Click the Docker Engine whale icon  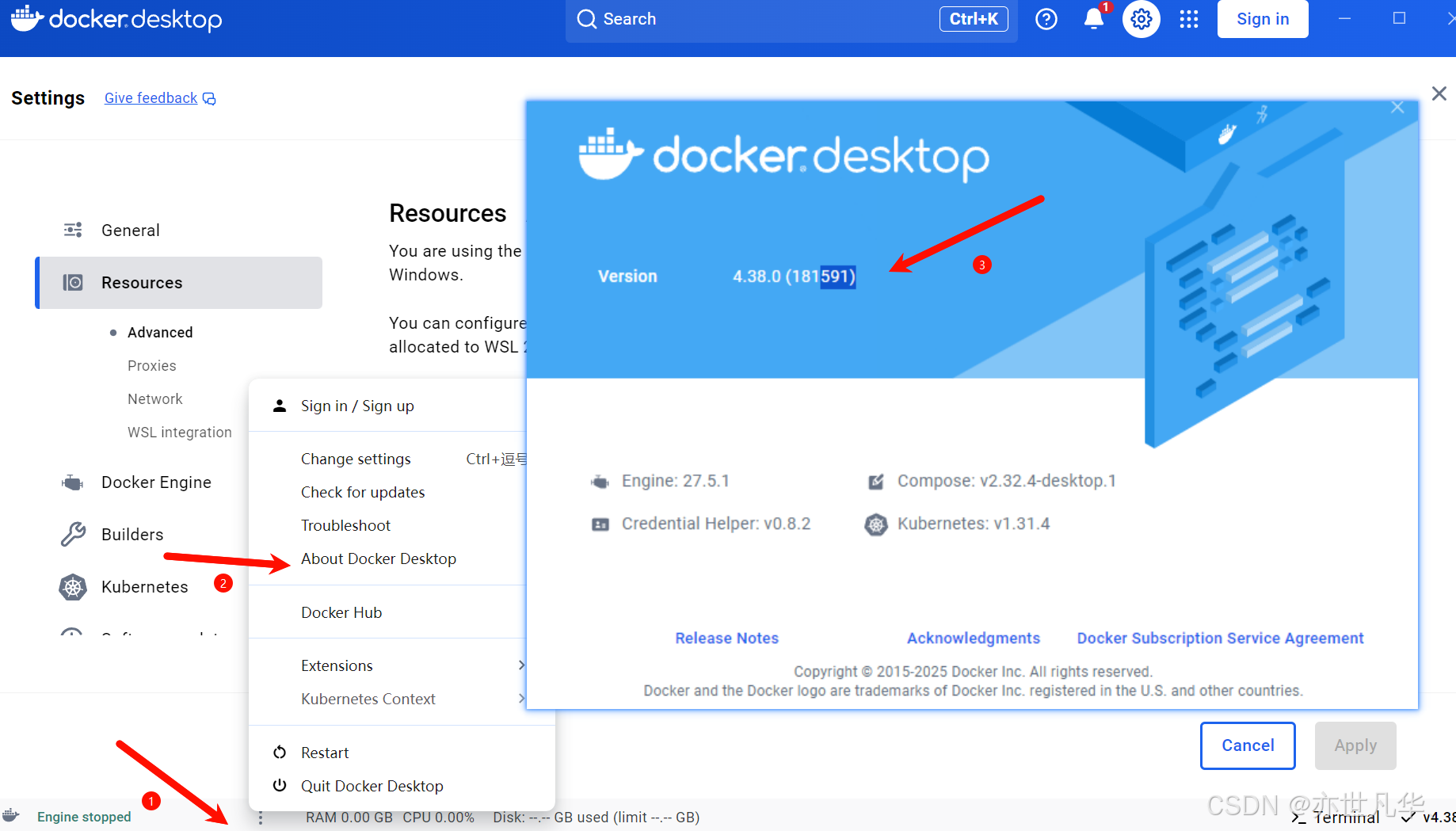point(73,482)
